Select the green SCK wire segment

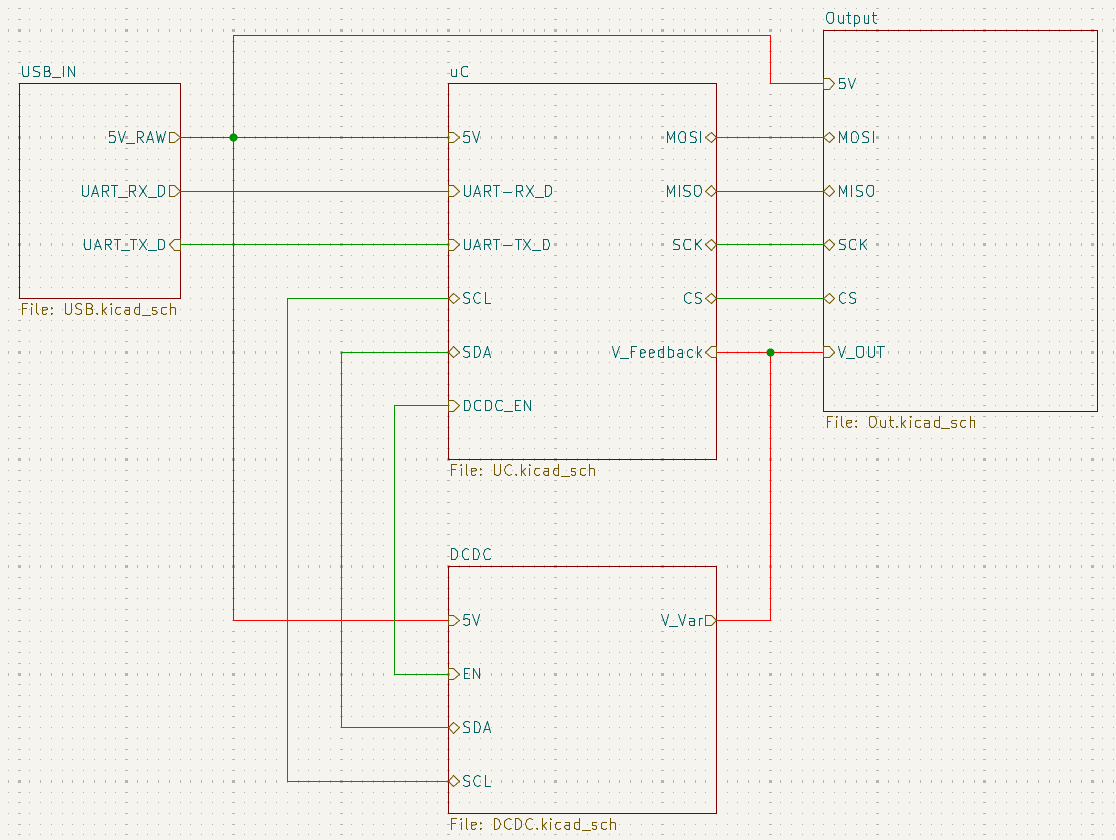[x=770, y=244]
